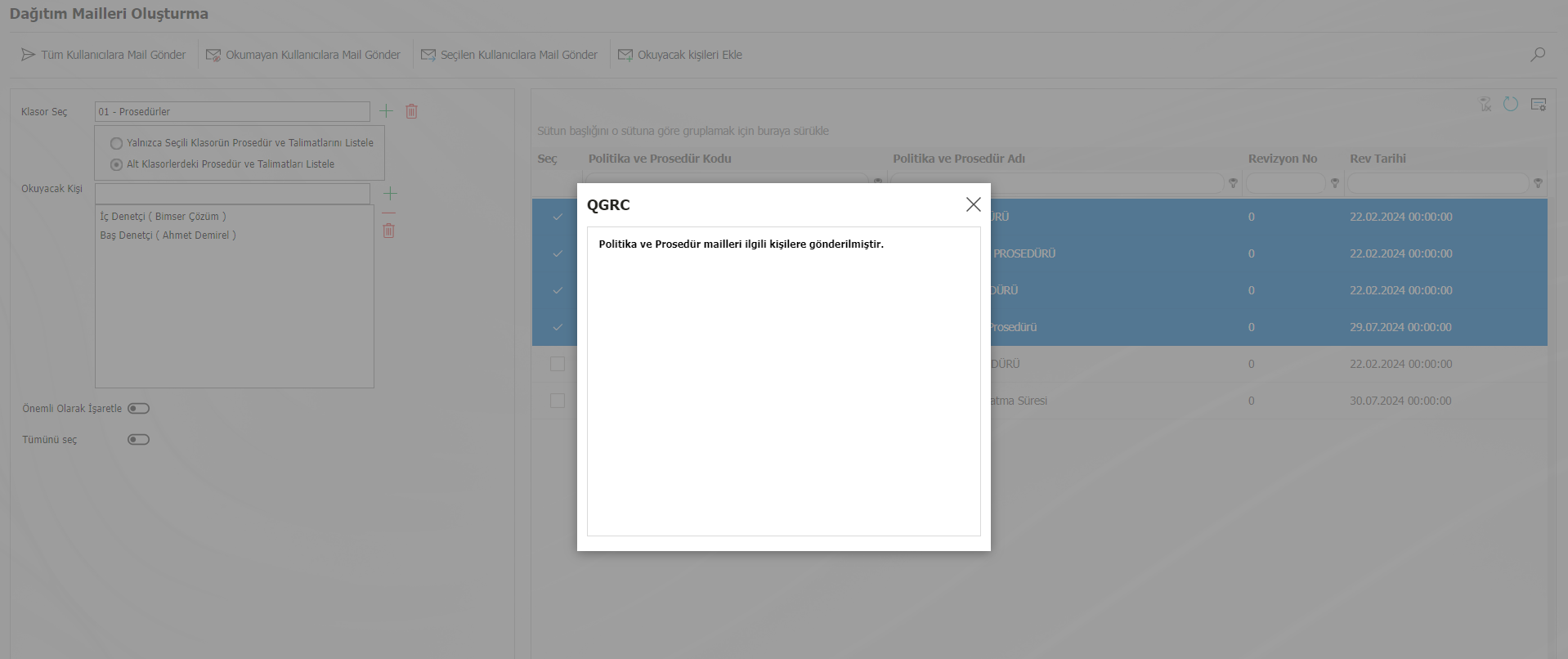
Task: Clear grid filters with the funnel-x icon
Action: (x=1485, y=104)
